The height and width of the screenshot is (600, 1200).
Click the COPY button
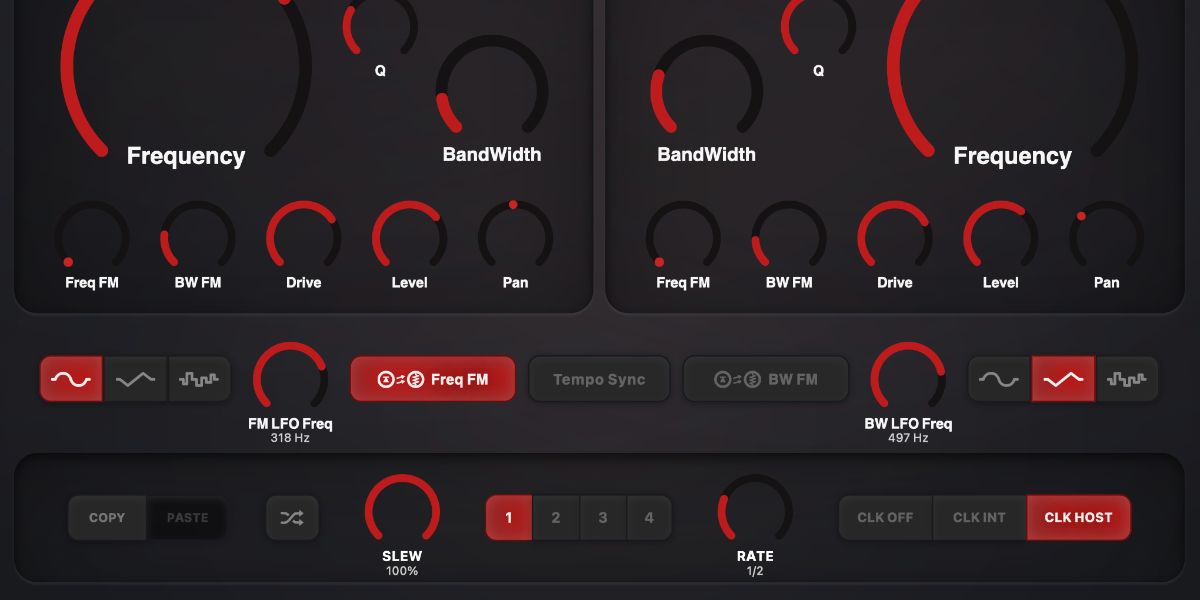point(107,518)
